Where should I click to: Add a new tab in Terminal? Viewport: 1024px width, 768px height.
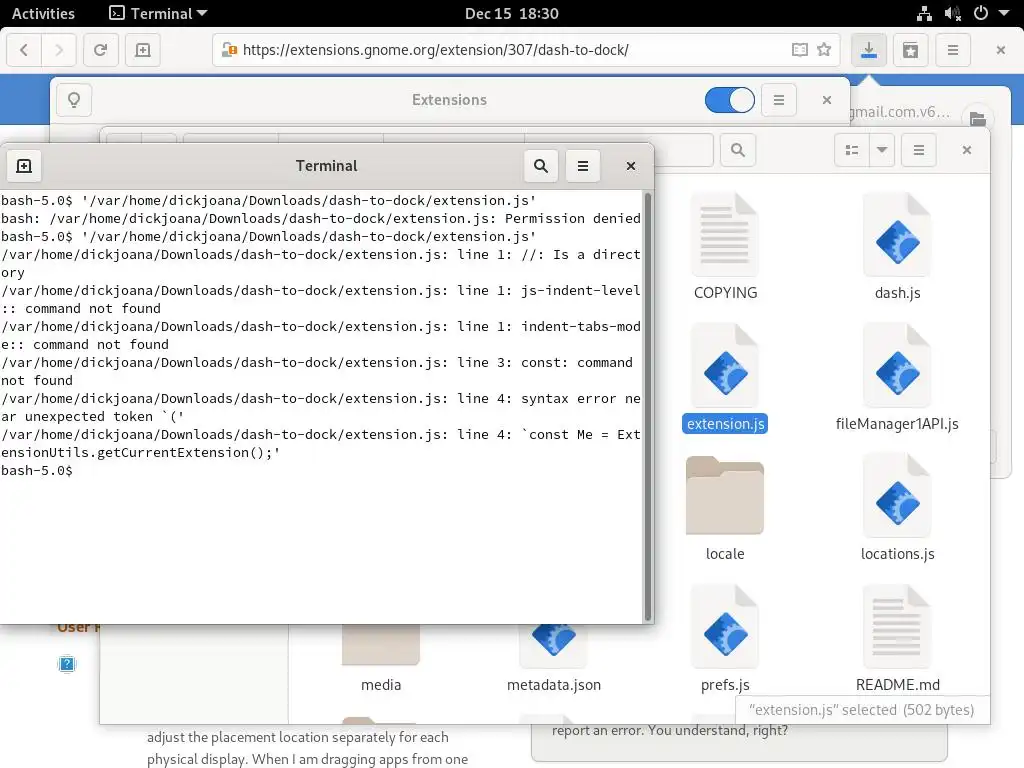coord(24,166)
